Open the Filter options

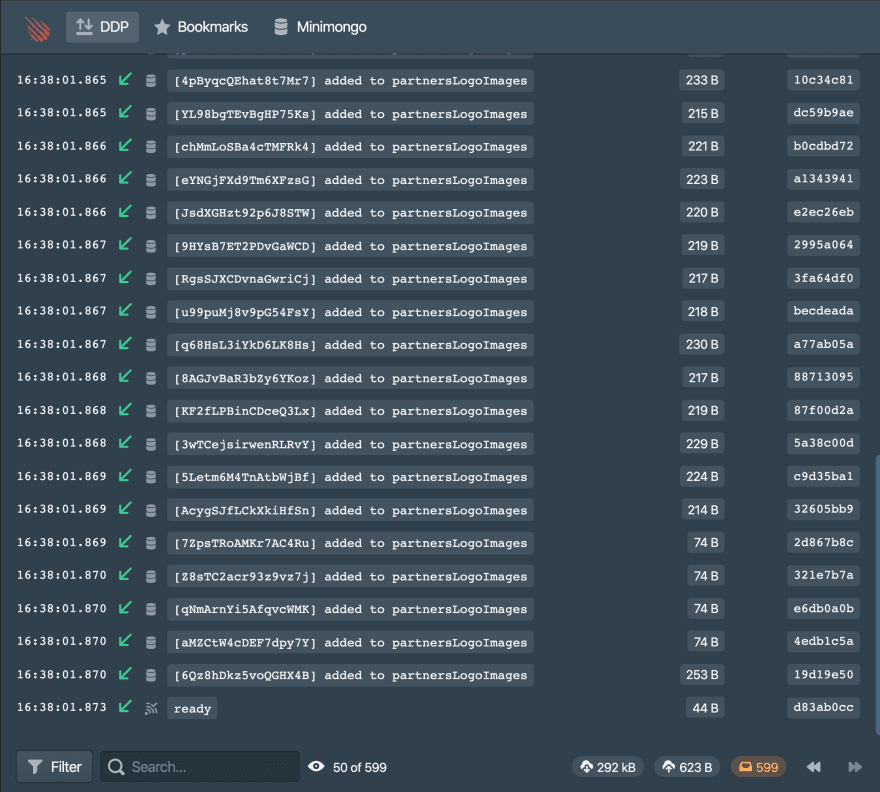[x=54, y=767]
